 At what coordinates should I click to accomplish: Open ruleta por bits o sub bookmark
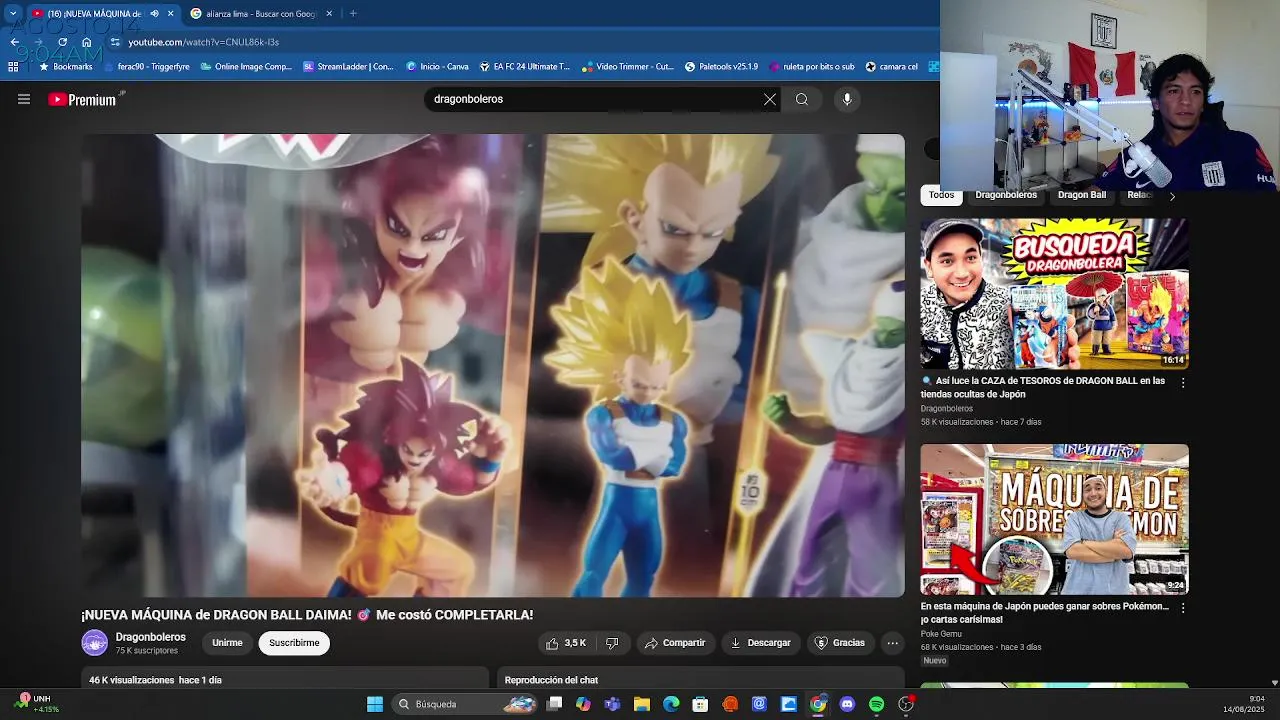click(811, 67)
